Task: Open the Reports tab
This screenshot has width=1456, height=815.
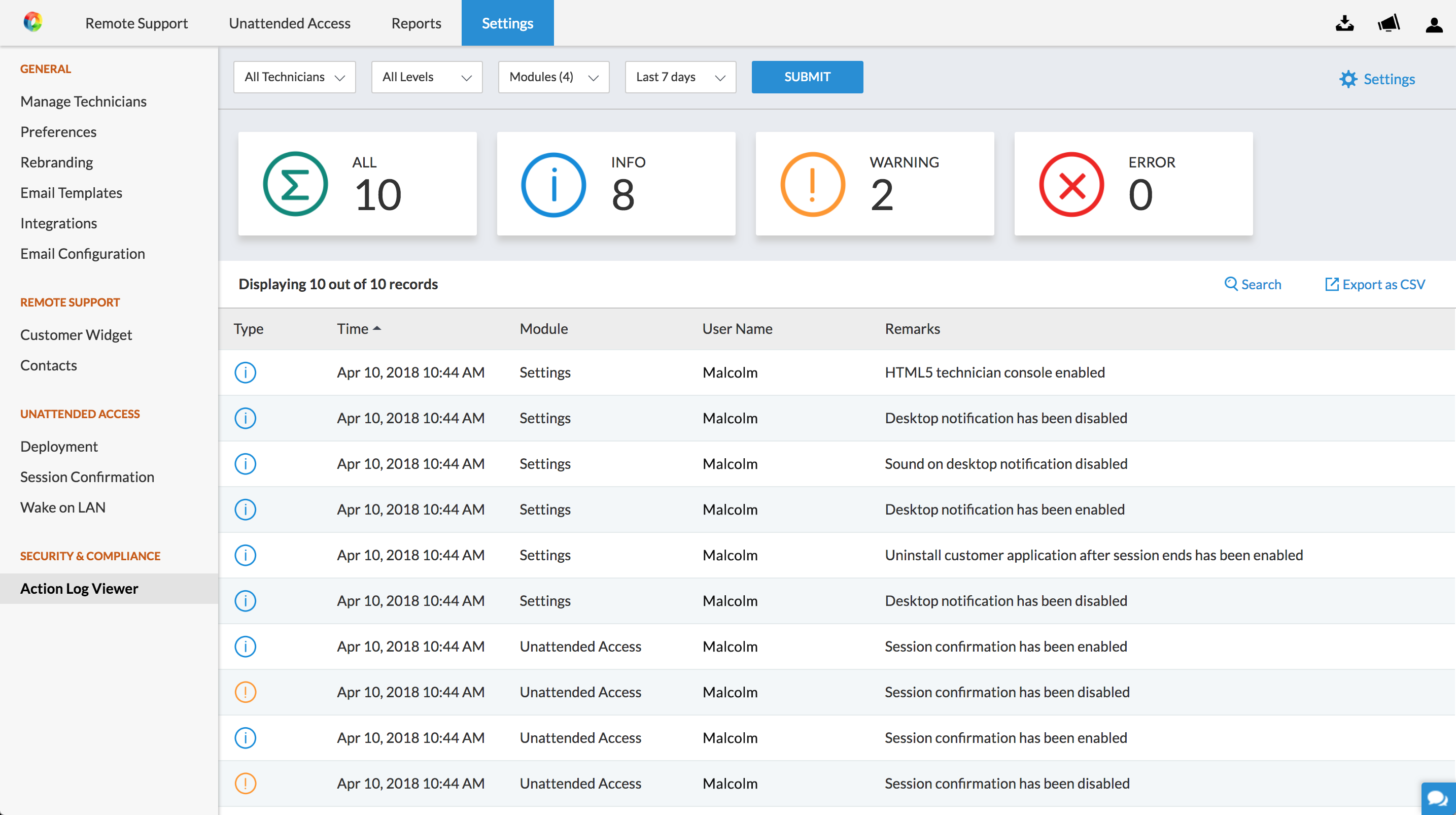Action: coord(416,23)
